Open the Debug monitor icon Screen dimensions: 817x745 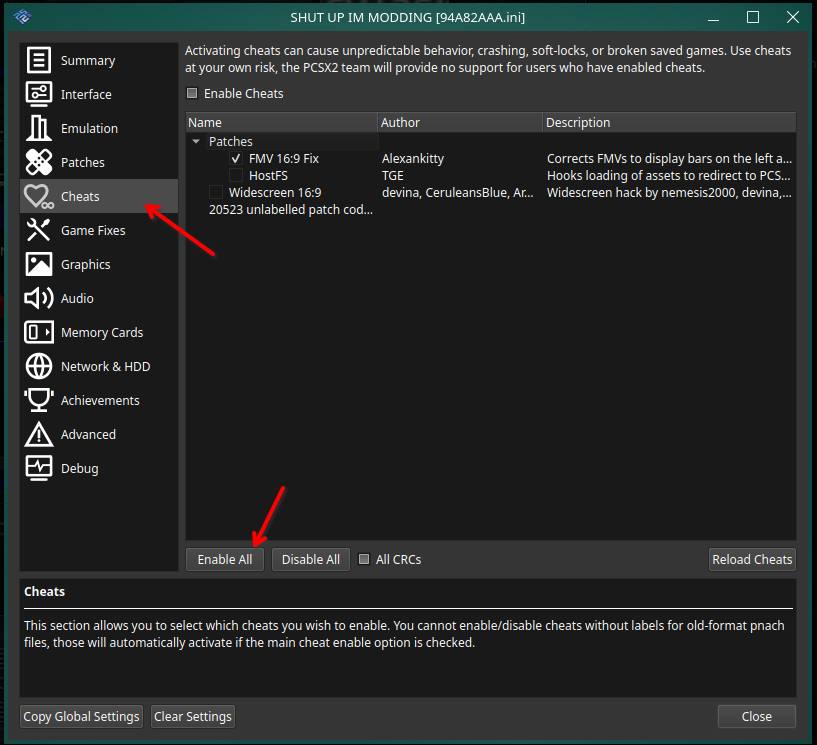(39, 468)
